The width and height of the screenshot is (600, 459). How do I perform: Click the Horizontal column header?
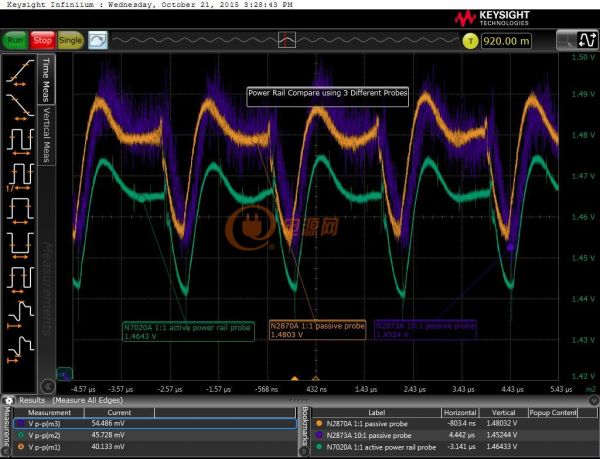460,413
